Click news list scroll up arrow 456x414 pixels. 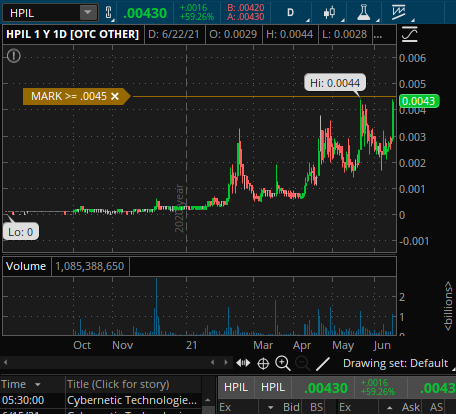[x=208, y=400]
